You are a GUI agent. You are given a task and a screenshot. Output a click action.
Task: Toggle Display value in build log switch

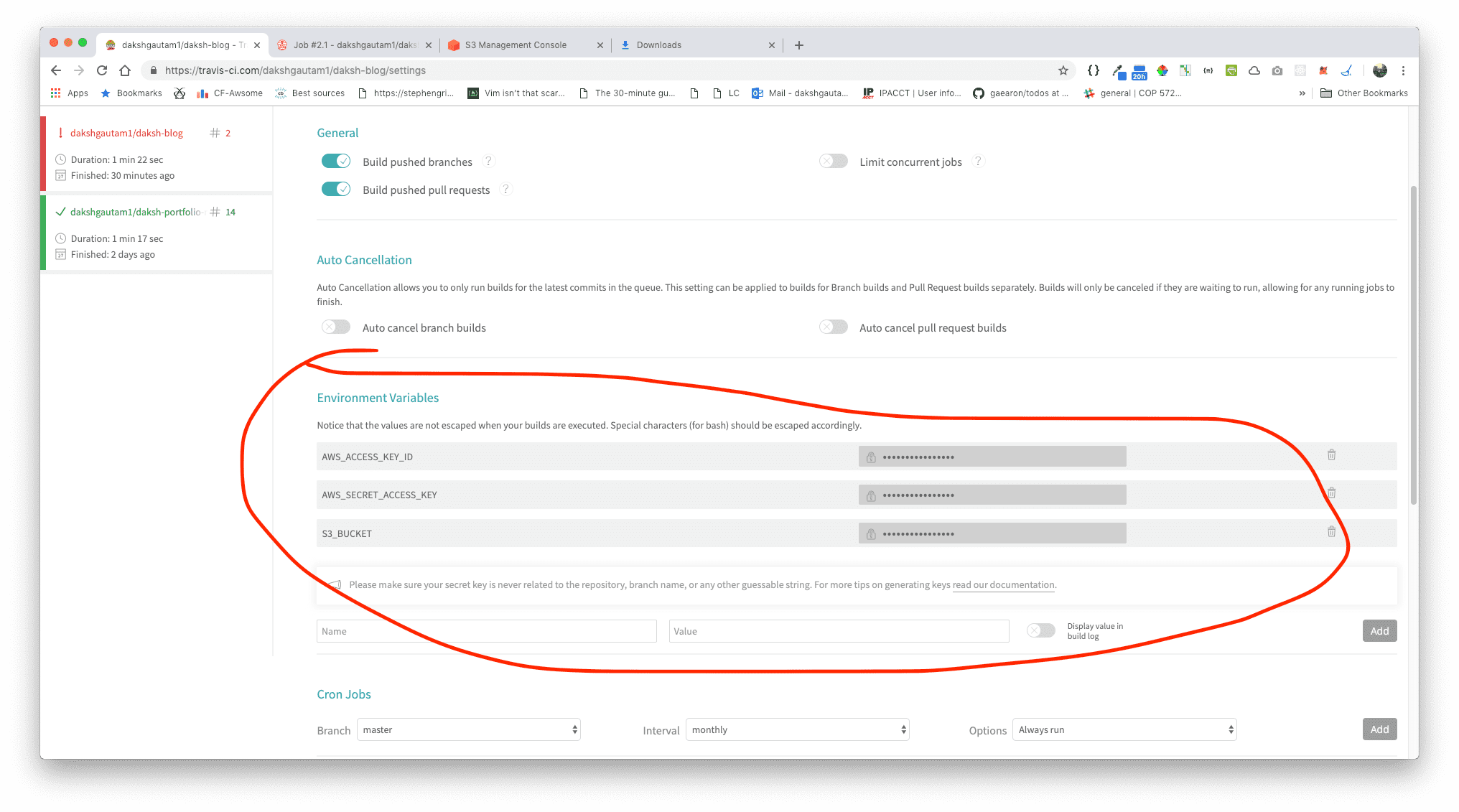pos(1041,630)
